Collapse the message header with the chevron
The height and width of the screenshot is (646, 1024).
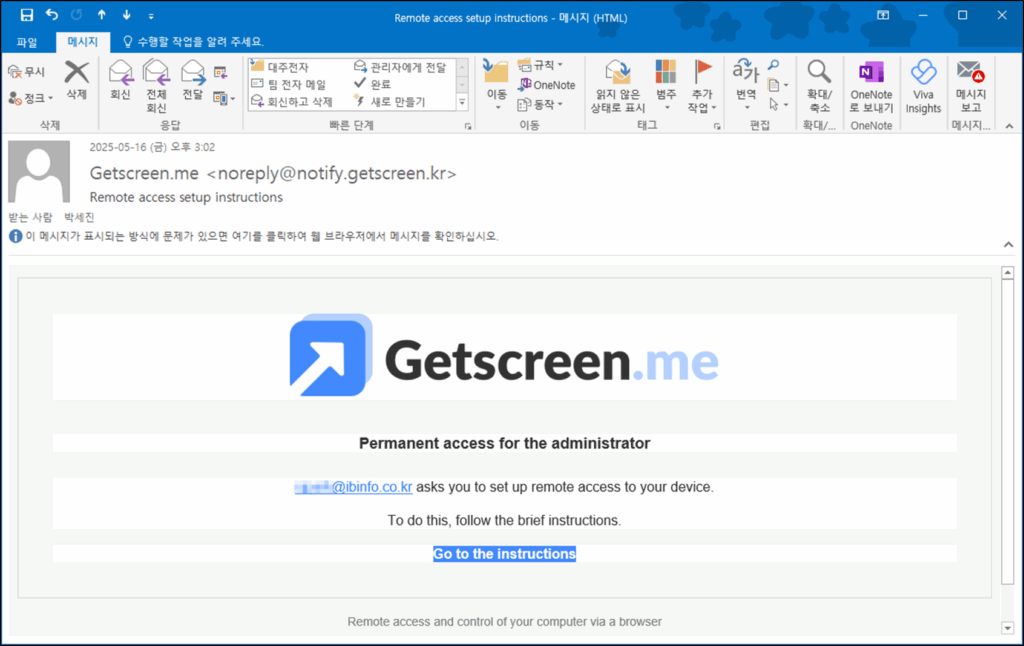point(1008,244)
